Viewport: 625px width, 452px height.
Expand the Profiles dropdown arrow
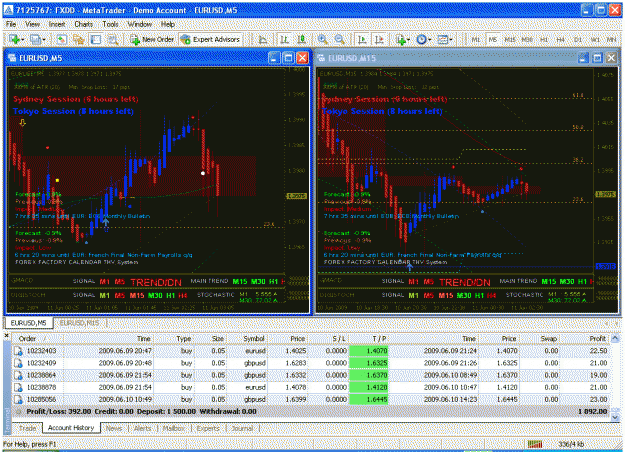(x=44, y=40)
